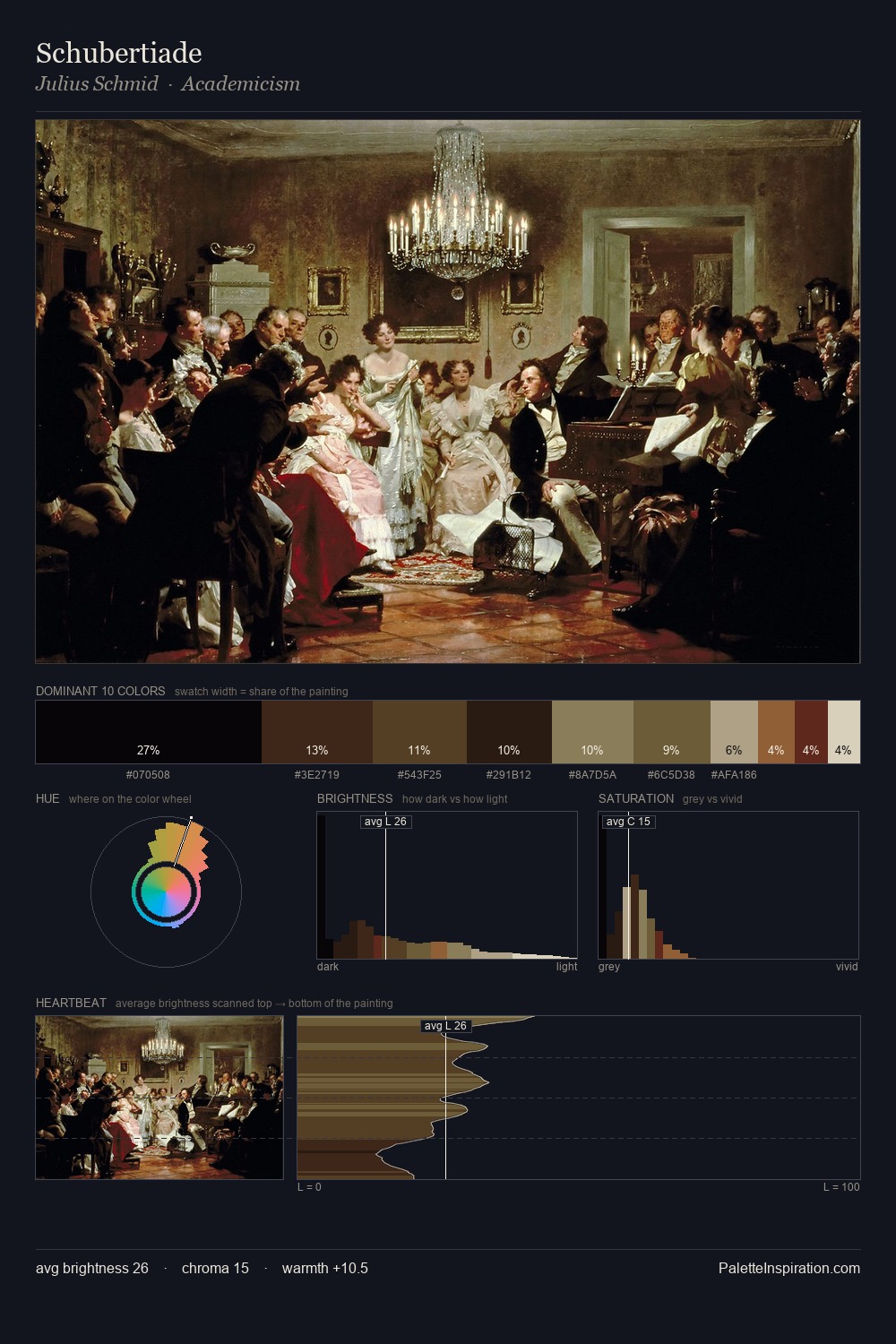This screenshot has height=1344, width=896.
Task: Click the SATURATION section heading
Action: point(636,798)
